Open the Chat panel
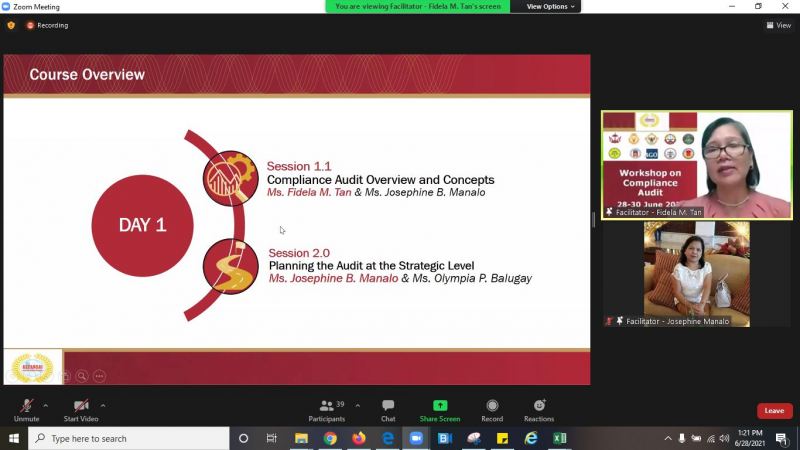 388,406
